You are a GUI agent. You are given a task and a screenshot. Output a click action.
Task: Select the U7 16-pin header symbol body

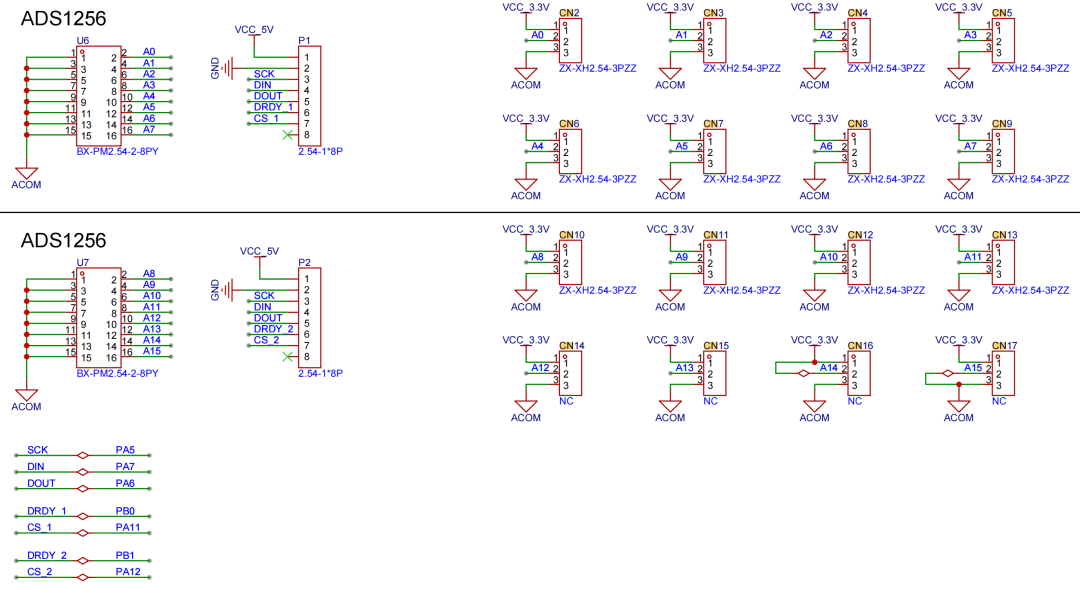pos(99,318)
